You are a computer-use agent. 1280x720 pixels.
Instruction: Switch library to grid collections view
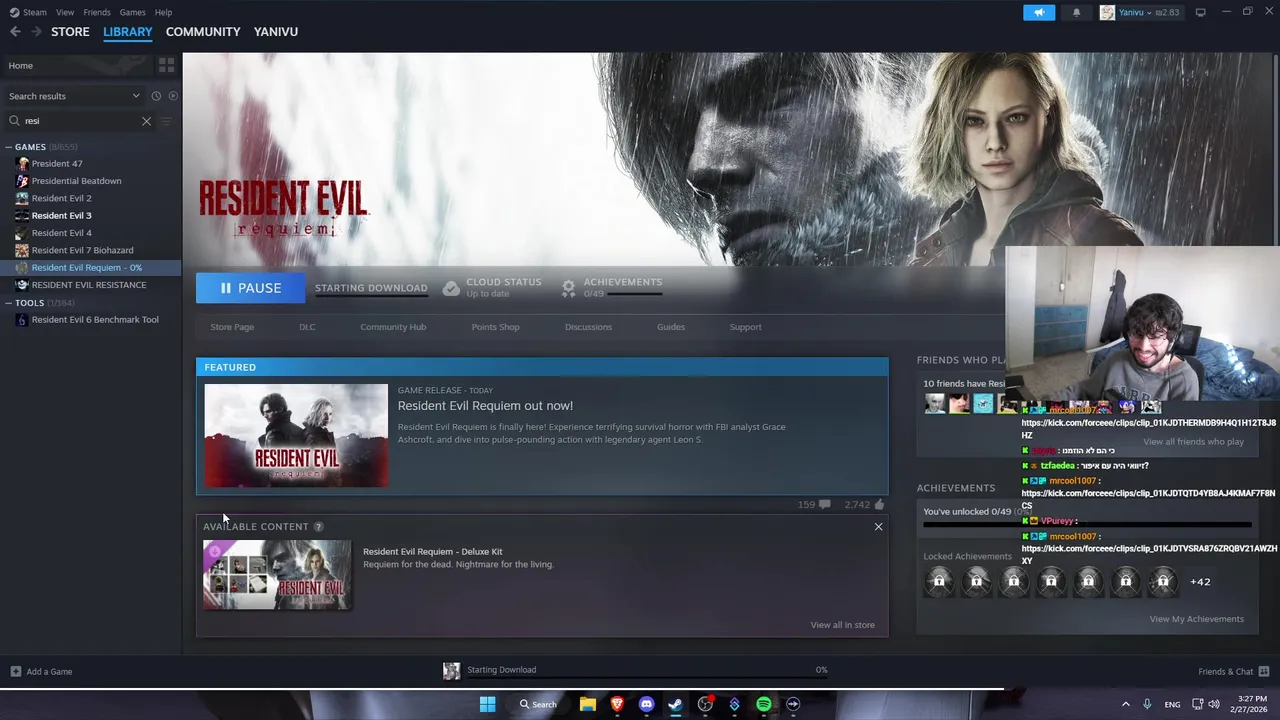click(x=166, y=65)
